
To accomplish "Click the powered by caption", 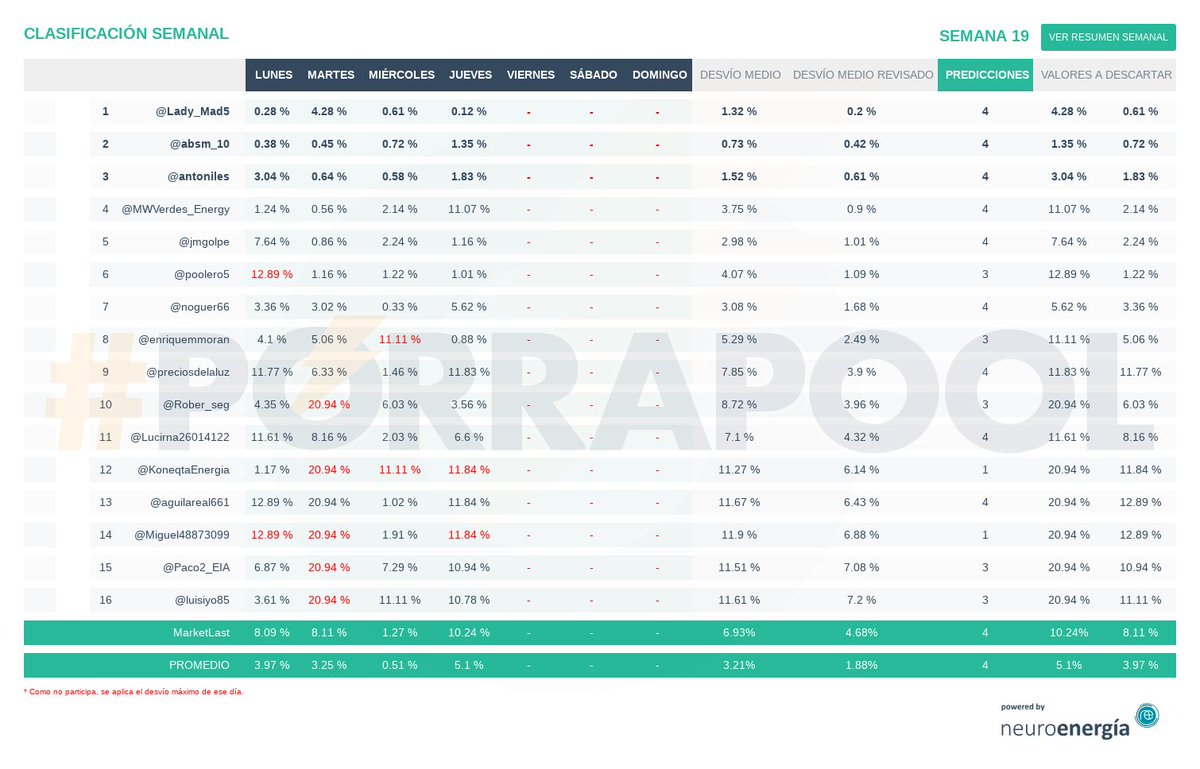I will (1023, 707).
